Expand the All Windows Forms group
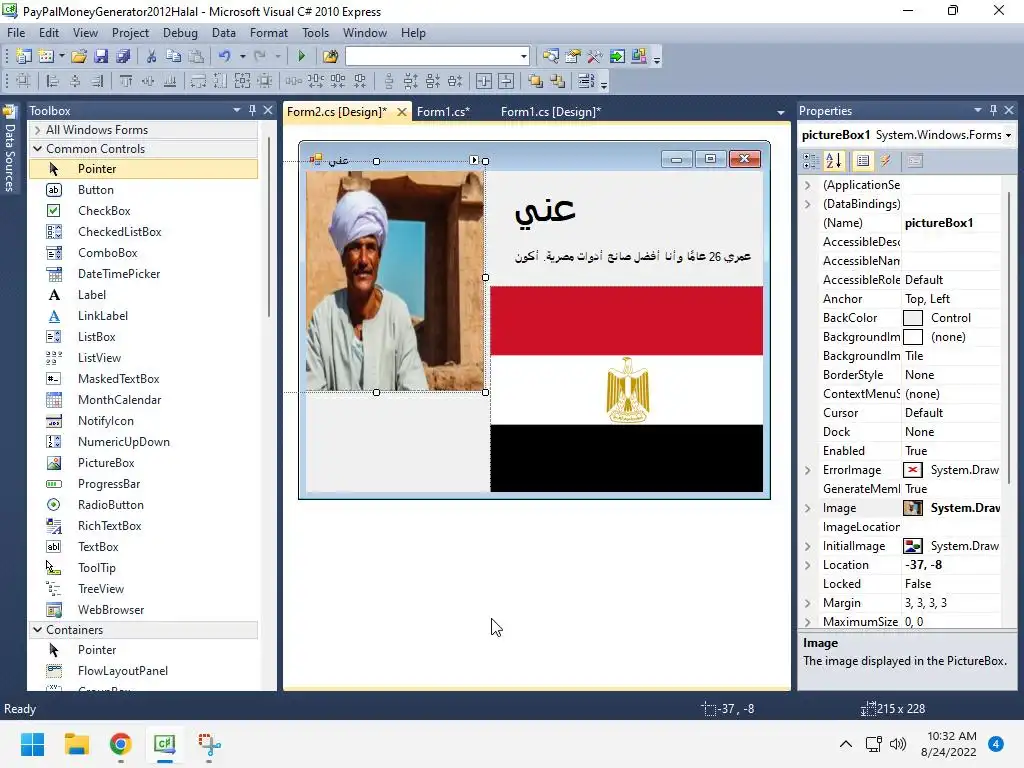 pos(38,130)
